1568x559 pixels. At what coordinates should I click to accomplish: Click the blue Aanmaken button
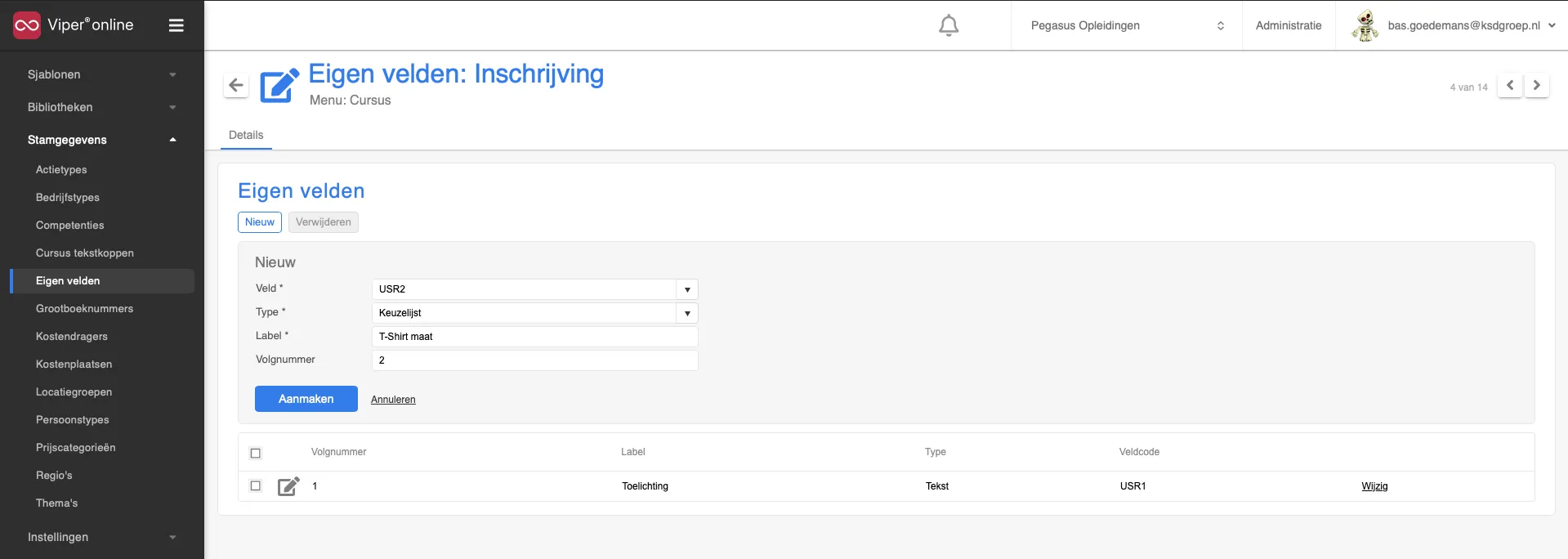(306, 399)
